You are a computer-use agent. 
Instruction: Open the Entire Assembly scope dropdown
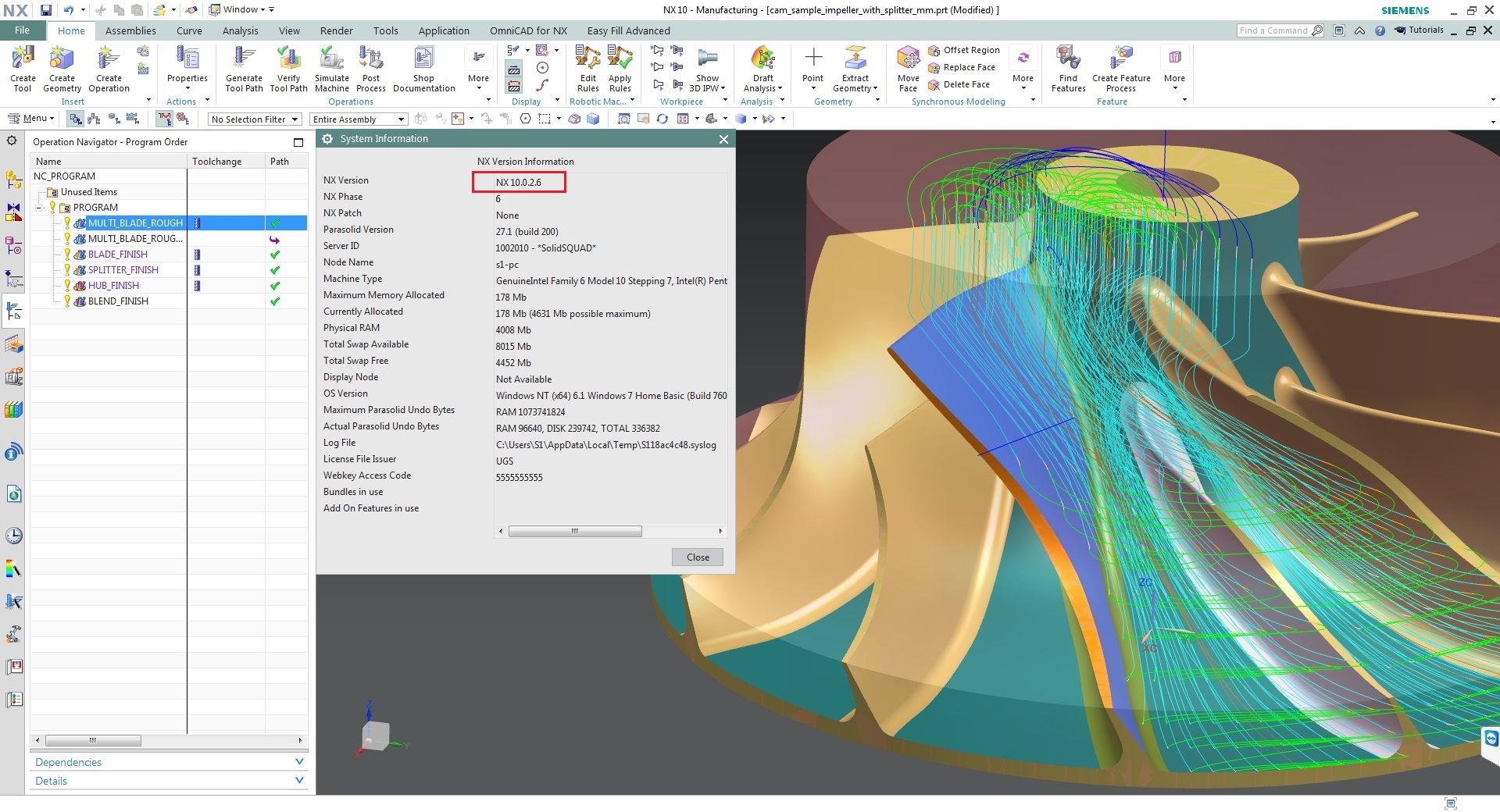tap(359, 119)
